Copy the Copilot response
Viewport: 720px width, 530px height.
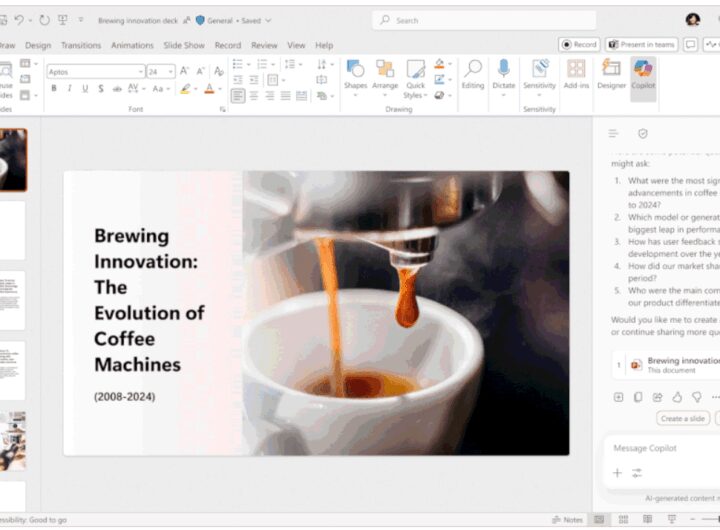point(638,397)
